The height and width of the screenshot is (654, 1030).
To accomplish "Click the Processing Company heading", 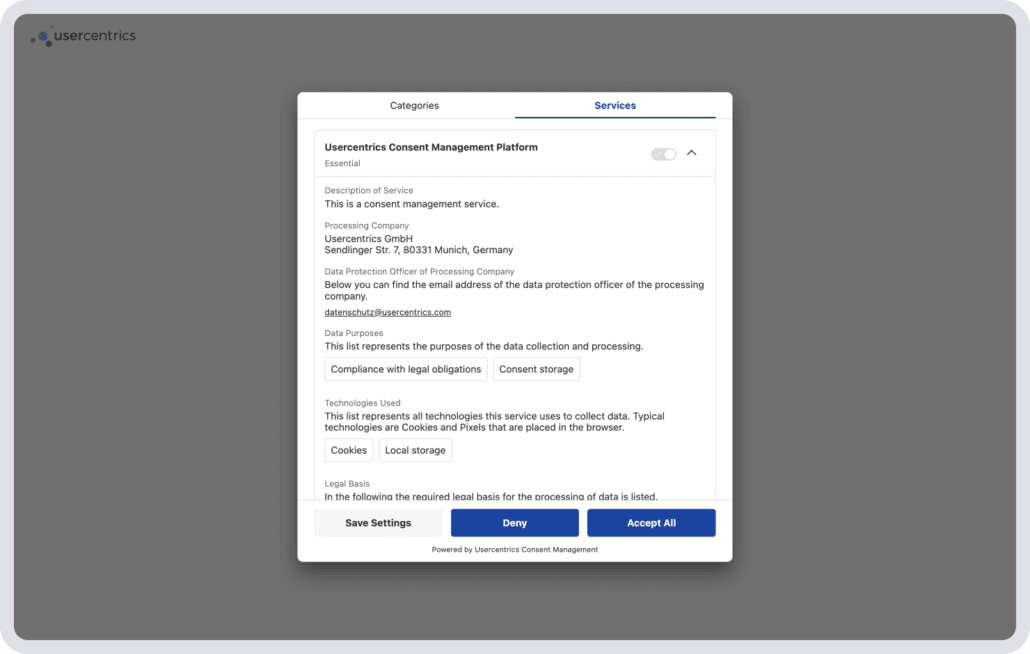I will click(x=367, y=225).
